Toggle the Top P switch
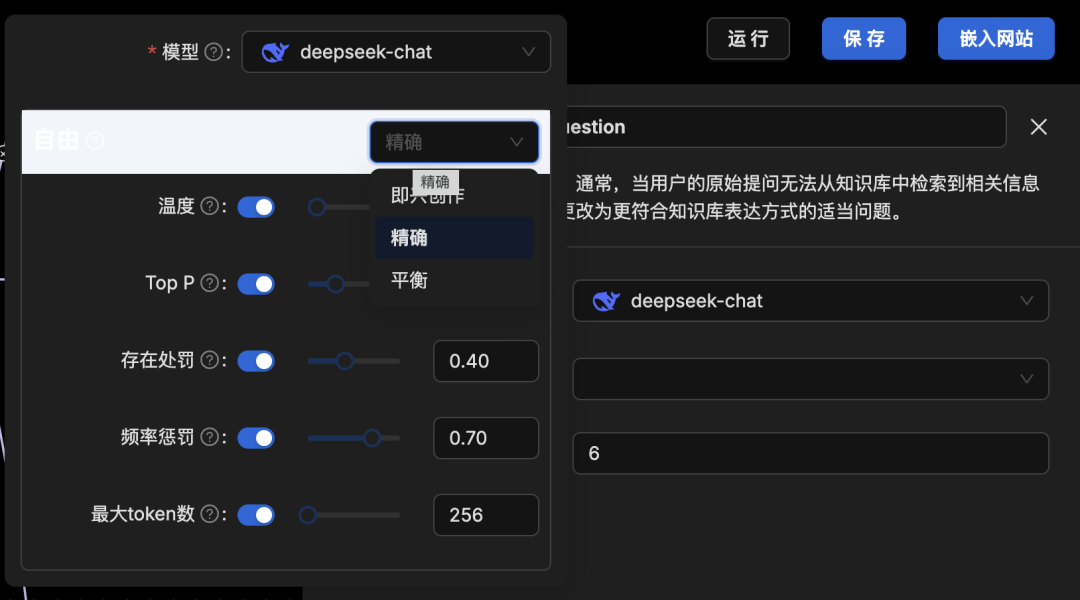This screenshot has width=1080, height=600. (x=256, y=284)
